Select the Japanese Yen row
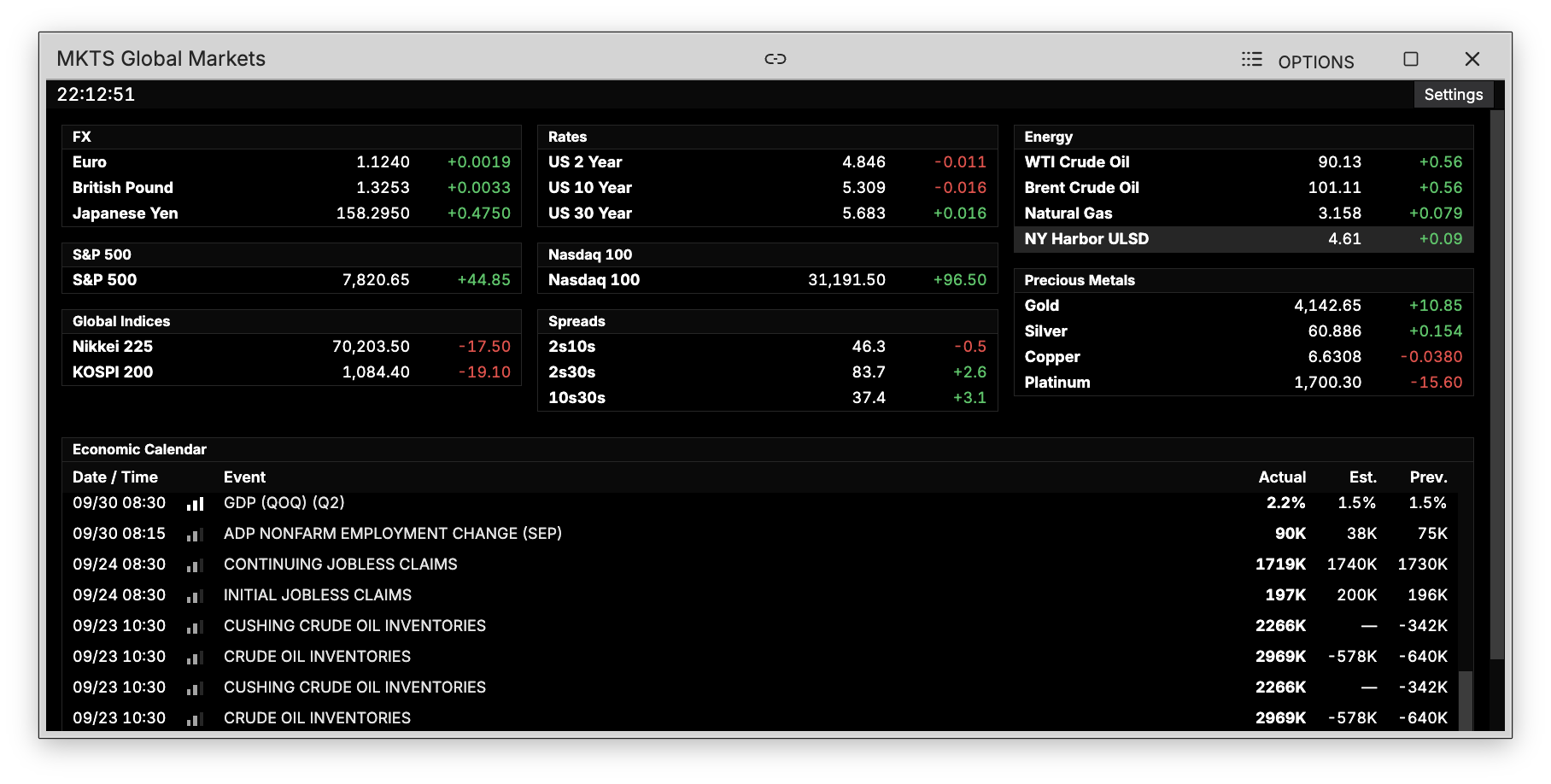The image size is (1551, 784). point(291,214)
